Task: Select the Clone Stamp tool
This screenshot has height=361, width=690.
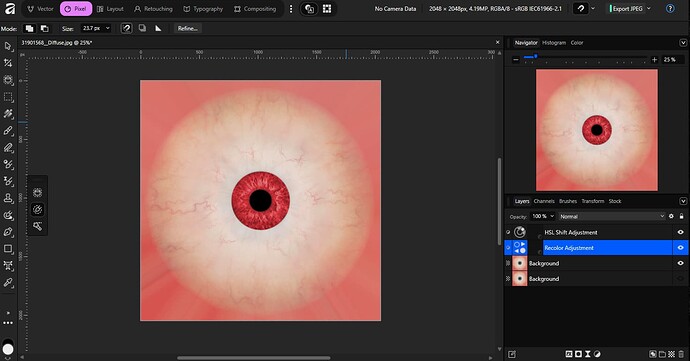Action: coord(8,198)
